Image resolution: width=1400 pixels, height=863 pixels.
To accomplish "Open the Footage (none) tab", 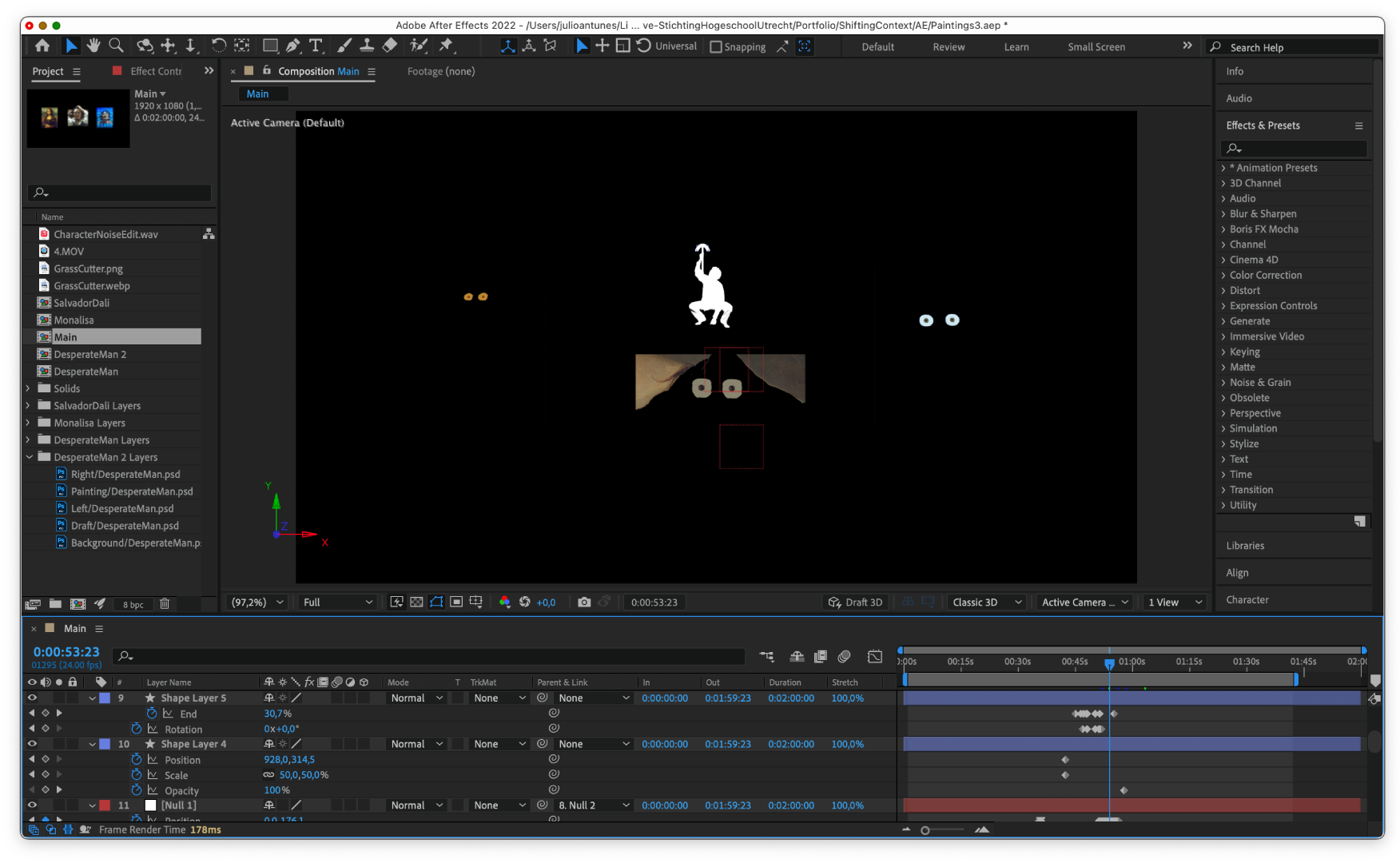I will pos(441,71).
